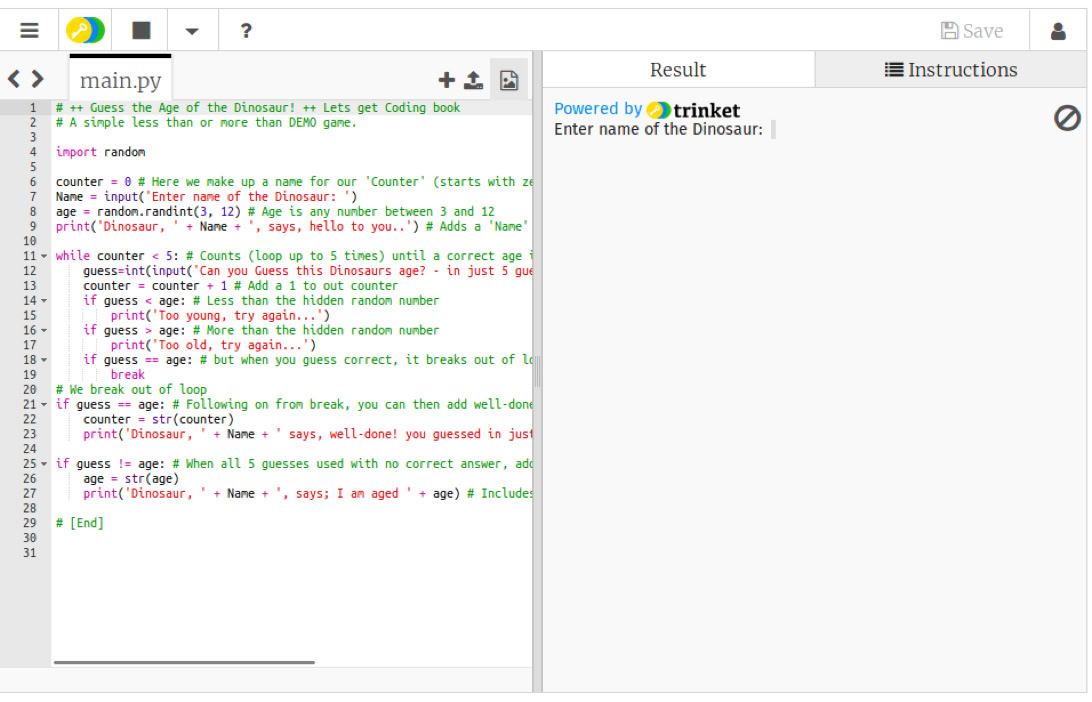Open the image library icon
Image resolution: width=1092 pixels, height=702 pixels.
click(509, 80)
